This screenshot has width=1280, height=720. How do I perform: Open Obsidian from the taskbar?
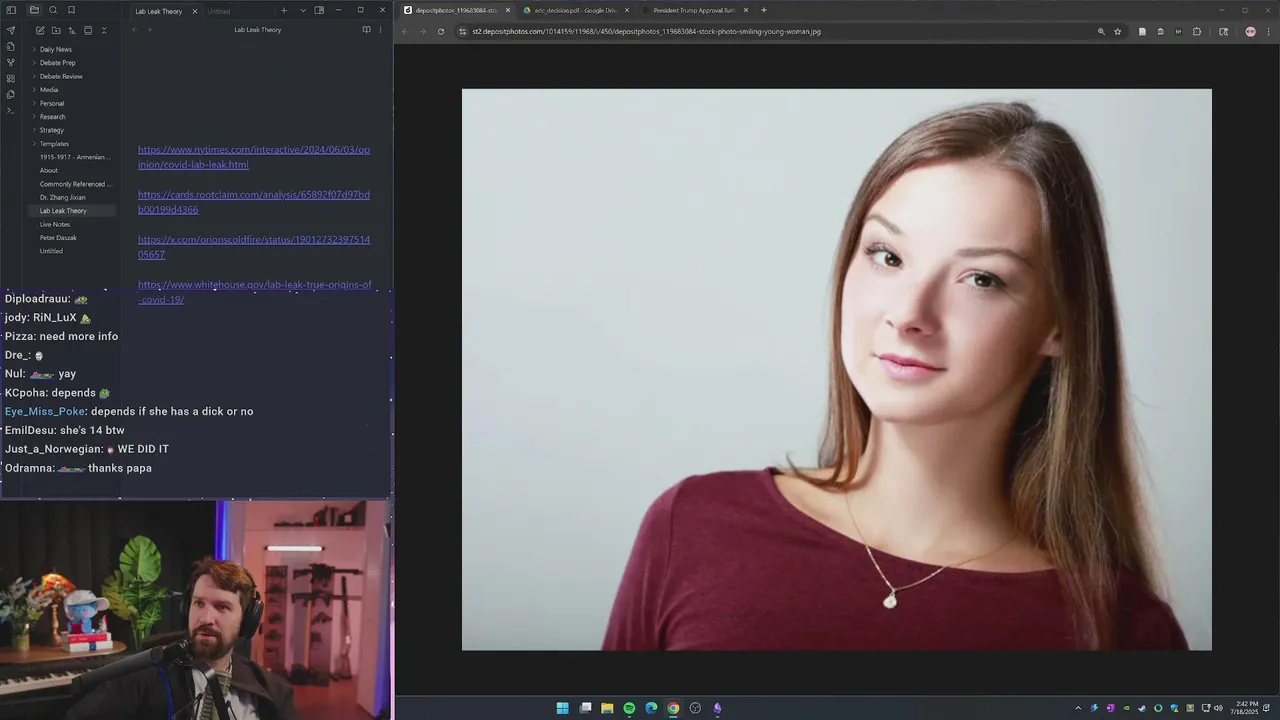(717, 708)
